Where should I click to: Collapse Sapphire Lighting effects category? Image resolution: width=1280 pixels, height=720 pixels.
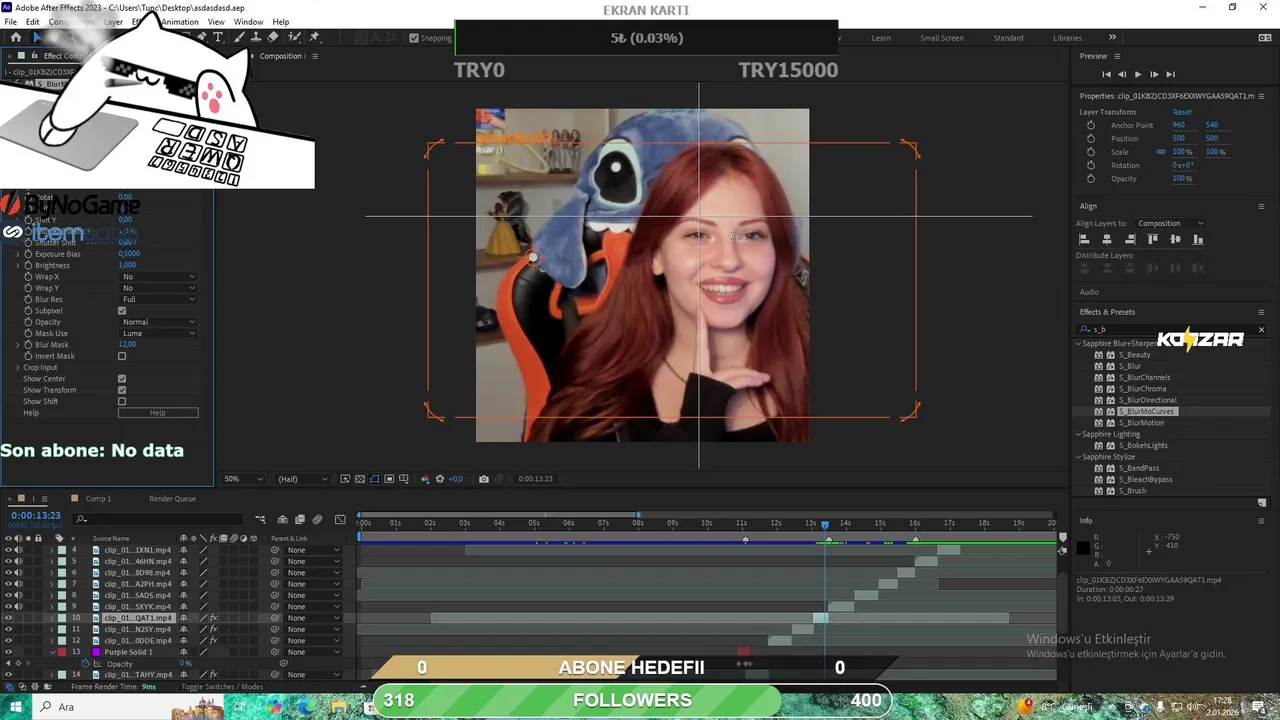[1079, 435]
